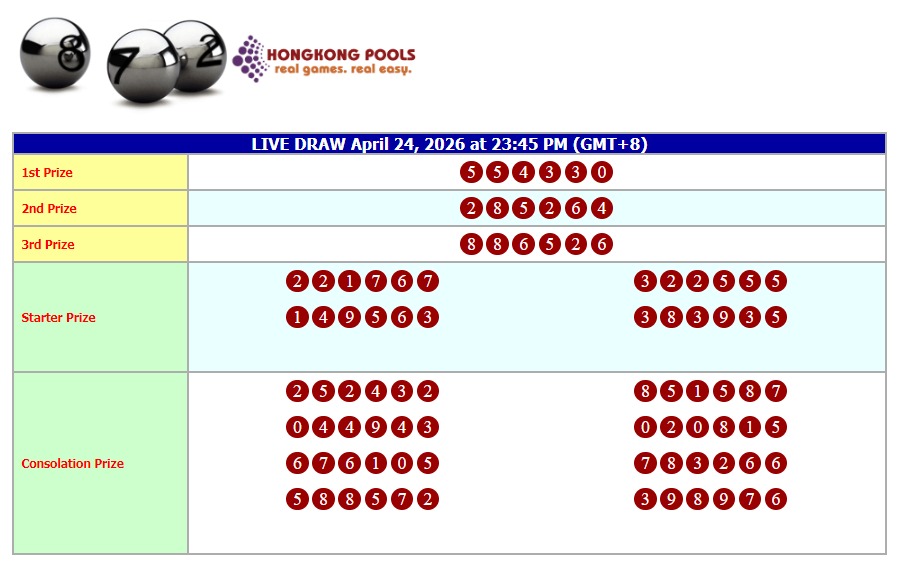Click the silver ball numbered 2
901x565 pixels.
(197, 56)
